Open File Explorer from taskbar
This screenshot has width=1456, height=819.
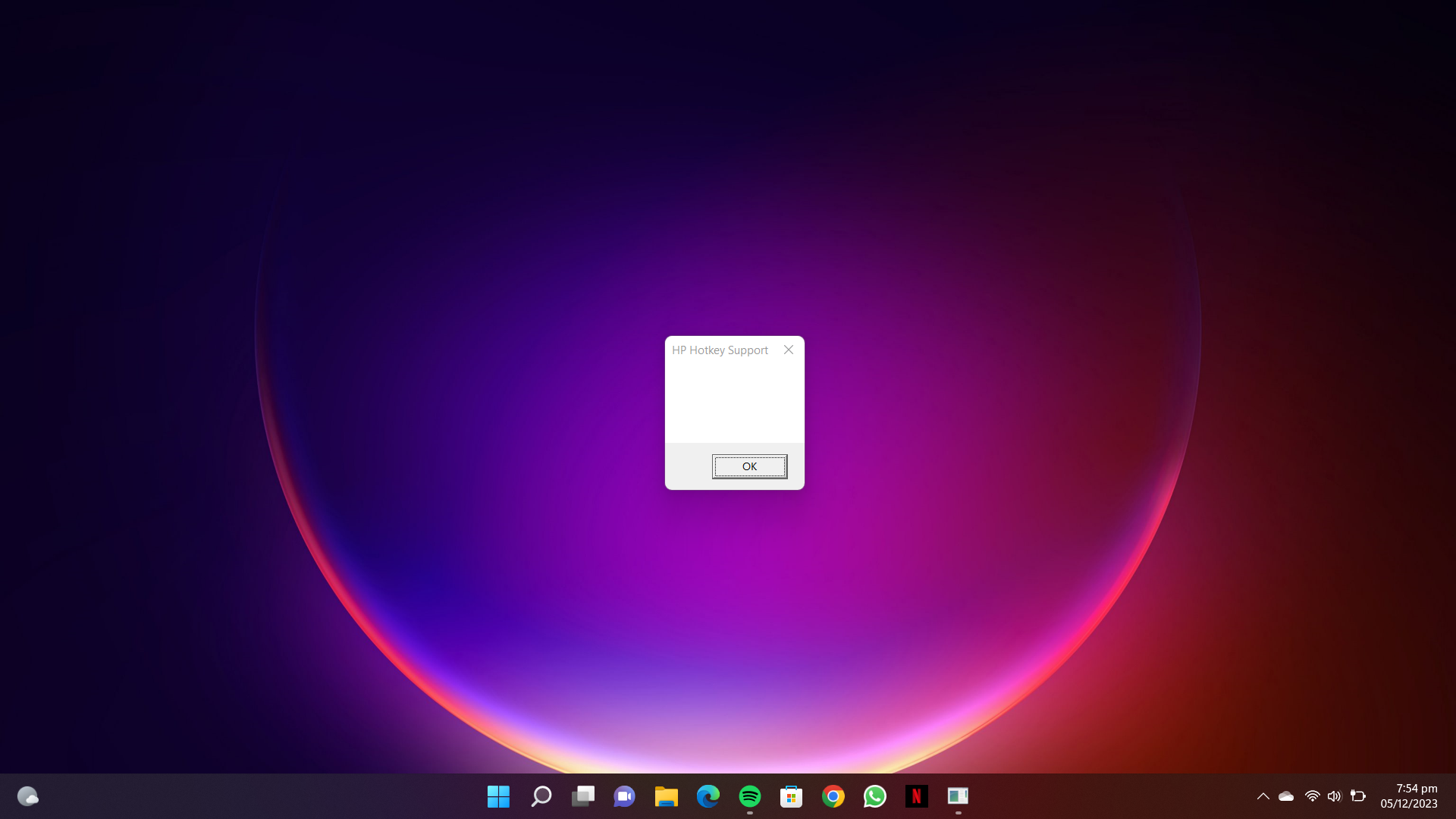click(x=666, y=796)
